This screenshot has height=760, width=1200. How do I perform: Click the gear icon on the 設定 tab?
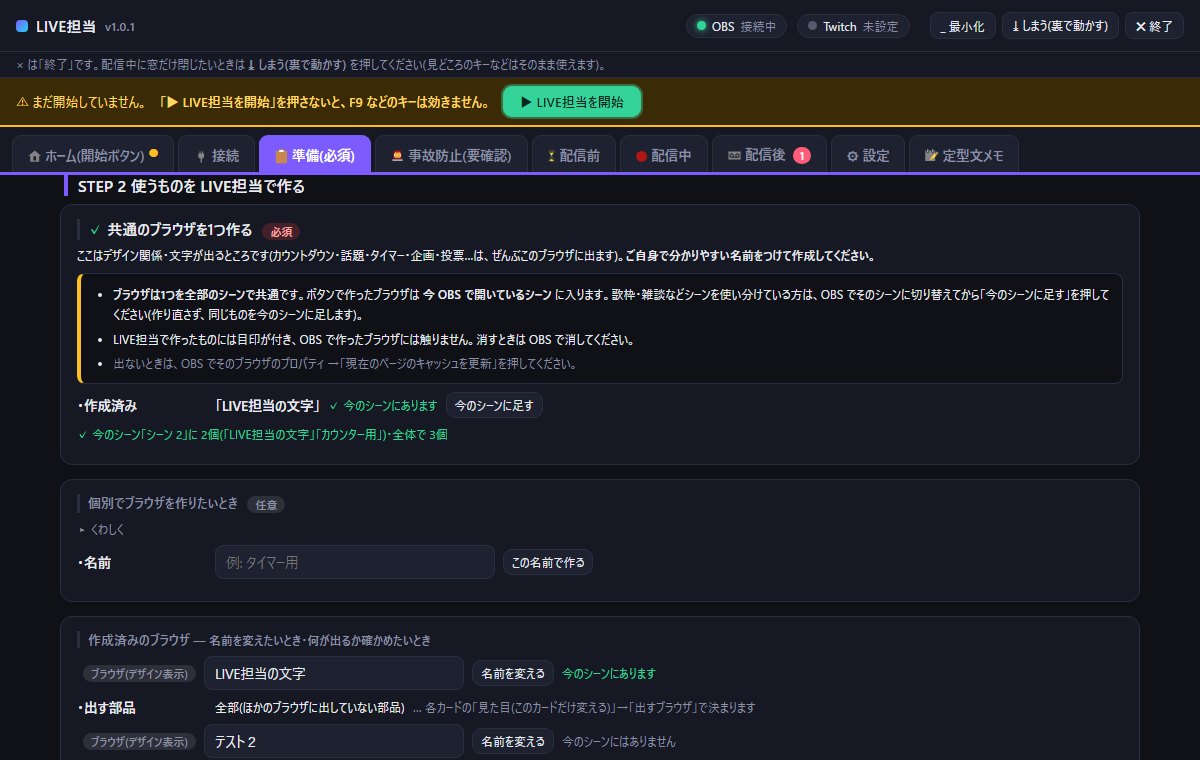click(852, 156)
